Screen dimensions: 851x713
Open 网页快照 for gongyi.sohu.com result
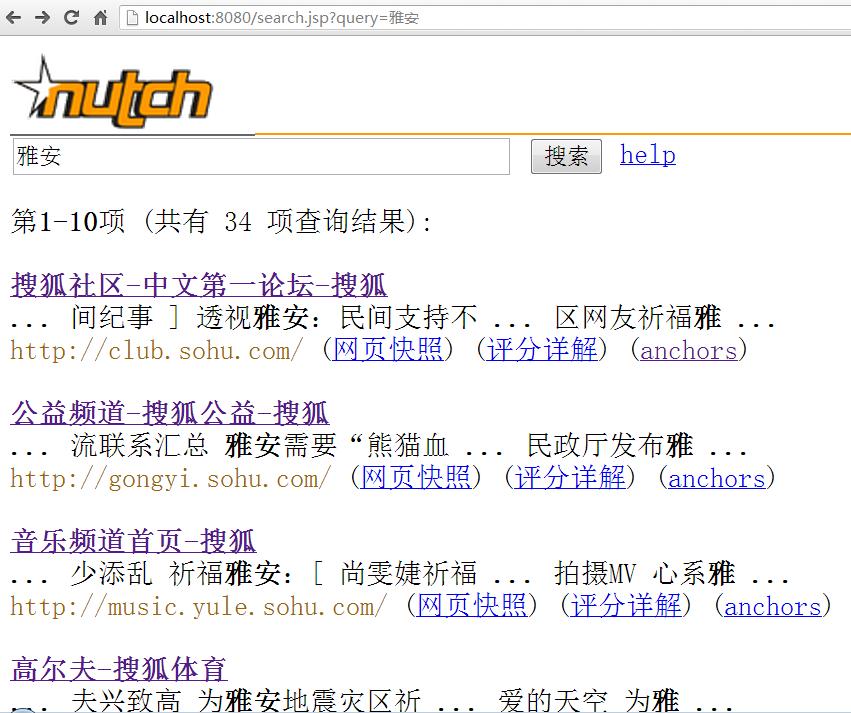pyautogui.click(x=416, y=477)
